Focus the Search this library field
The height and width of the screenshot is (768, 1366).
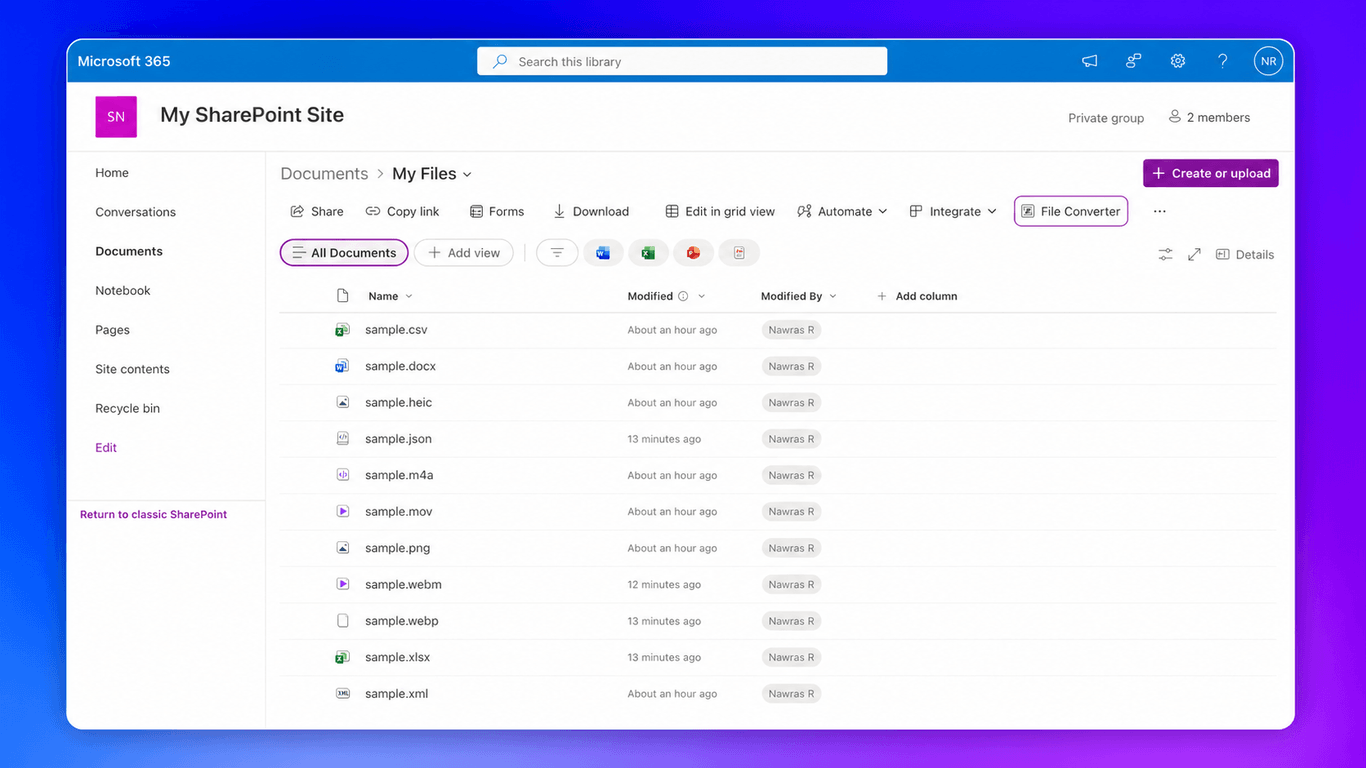click(x=682, y=61)
